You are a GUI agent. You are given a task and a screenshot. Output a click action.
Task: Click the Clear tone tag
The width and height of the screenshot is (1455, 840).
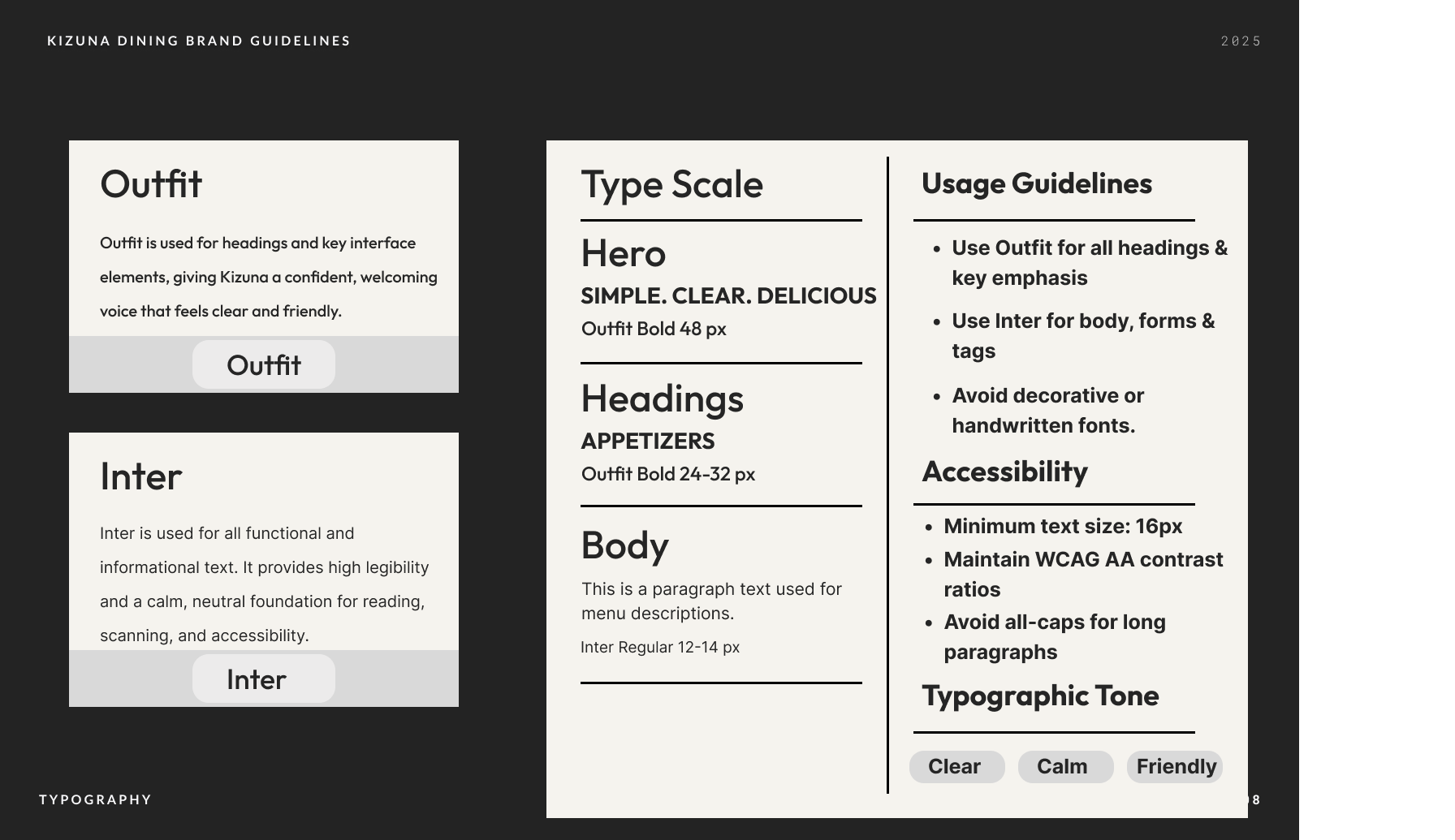tap(956, 767)
